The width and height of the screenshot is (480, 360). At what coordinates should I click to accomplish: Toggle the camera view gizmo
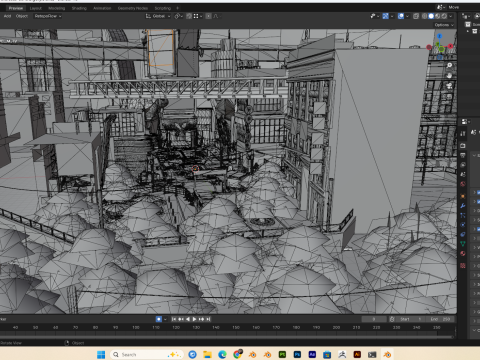click(449, 86)
